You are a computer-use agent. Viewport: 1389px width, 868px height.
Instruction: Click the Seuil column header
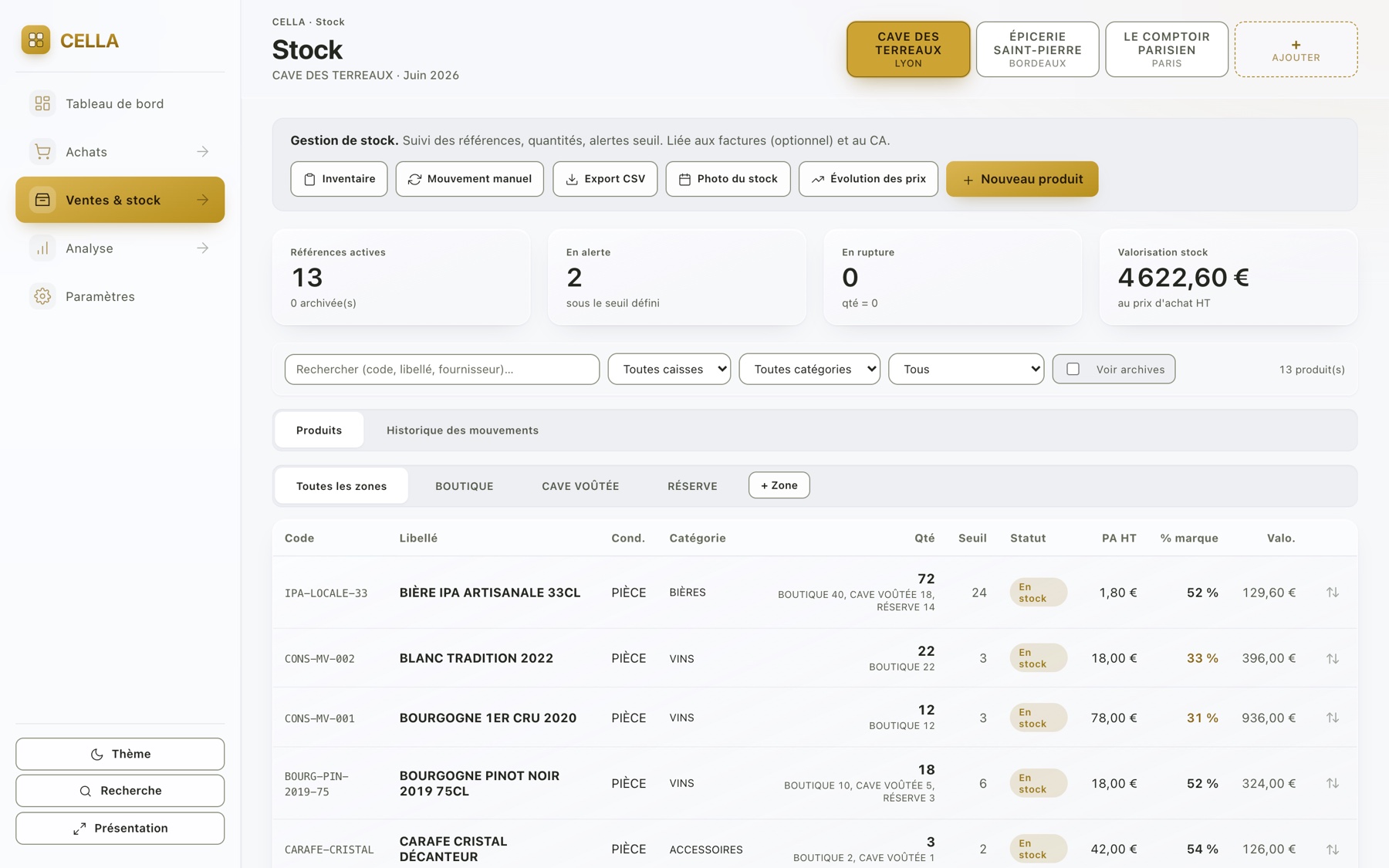(972, 538)
